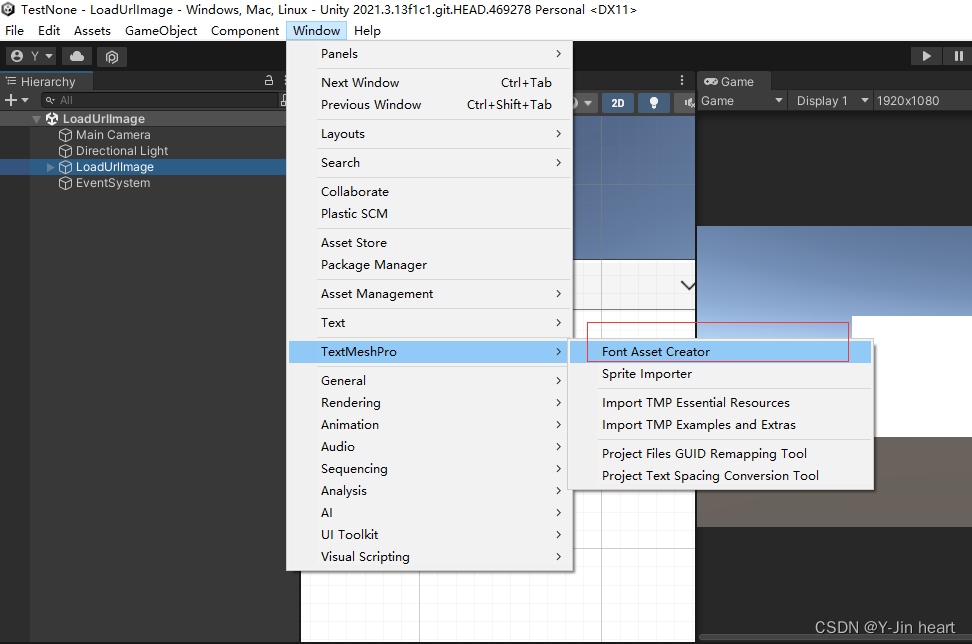Open Asset Store from the menu
Image resolution: width=972 pixels, height=644 pixels.
(x=429, y=243)
